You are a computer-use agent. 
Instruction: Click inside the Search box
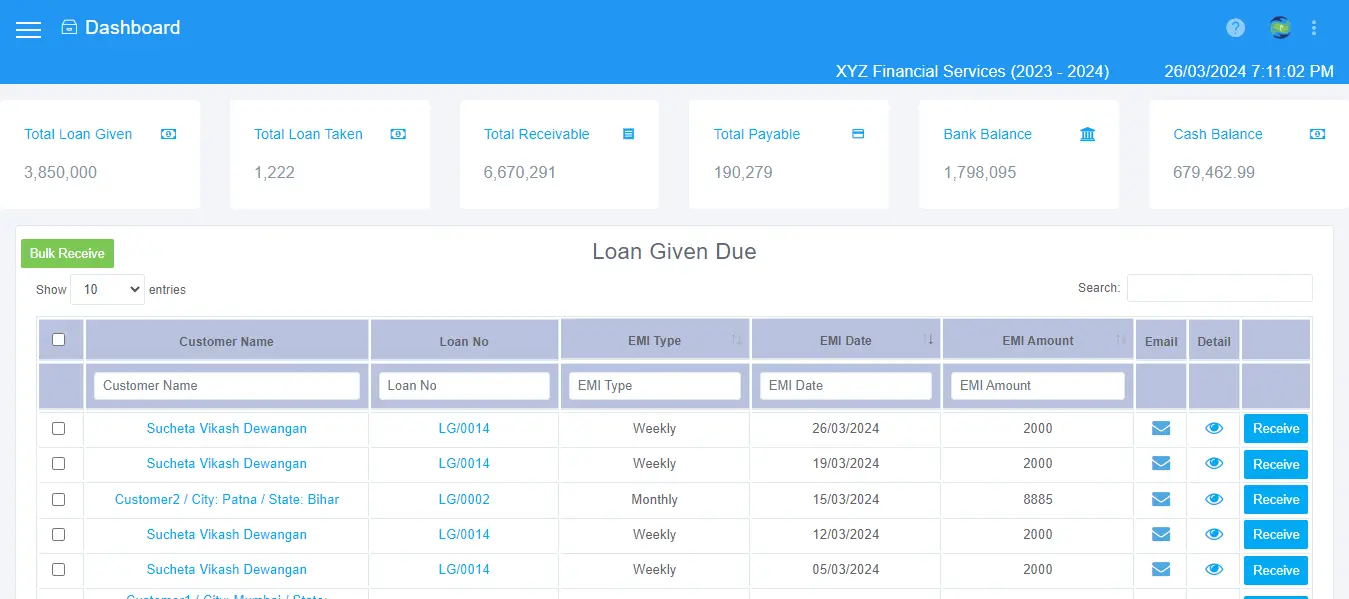[1219, 288]
